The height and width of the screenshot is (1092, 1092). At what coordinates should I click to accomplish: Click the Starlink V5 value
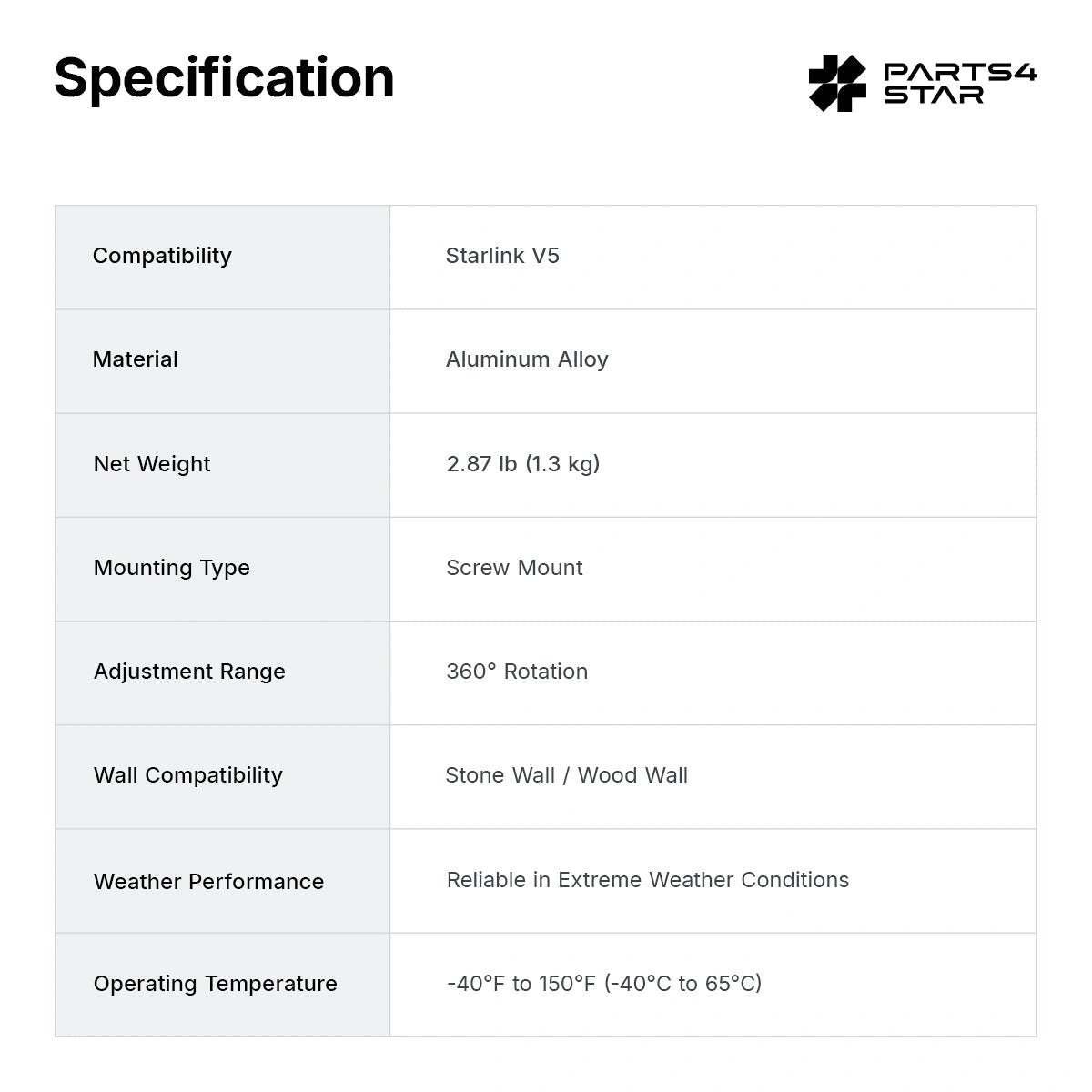(502, 256)
